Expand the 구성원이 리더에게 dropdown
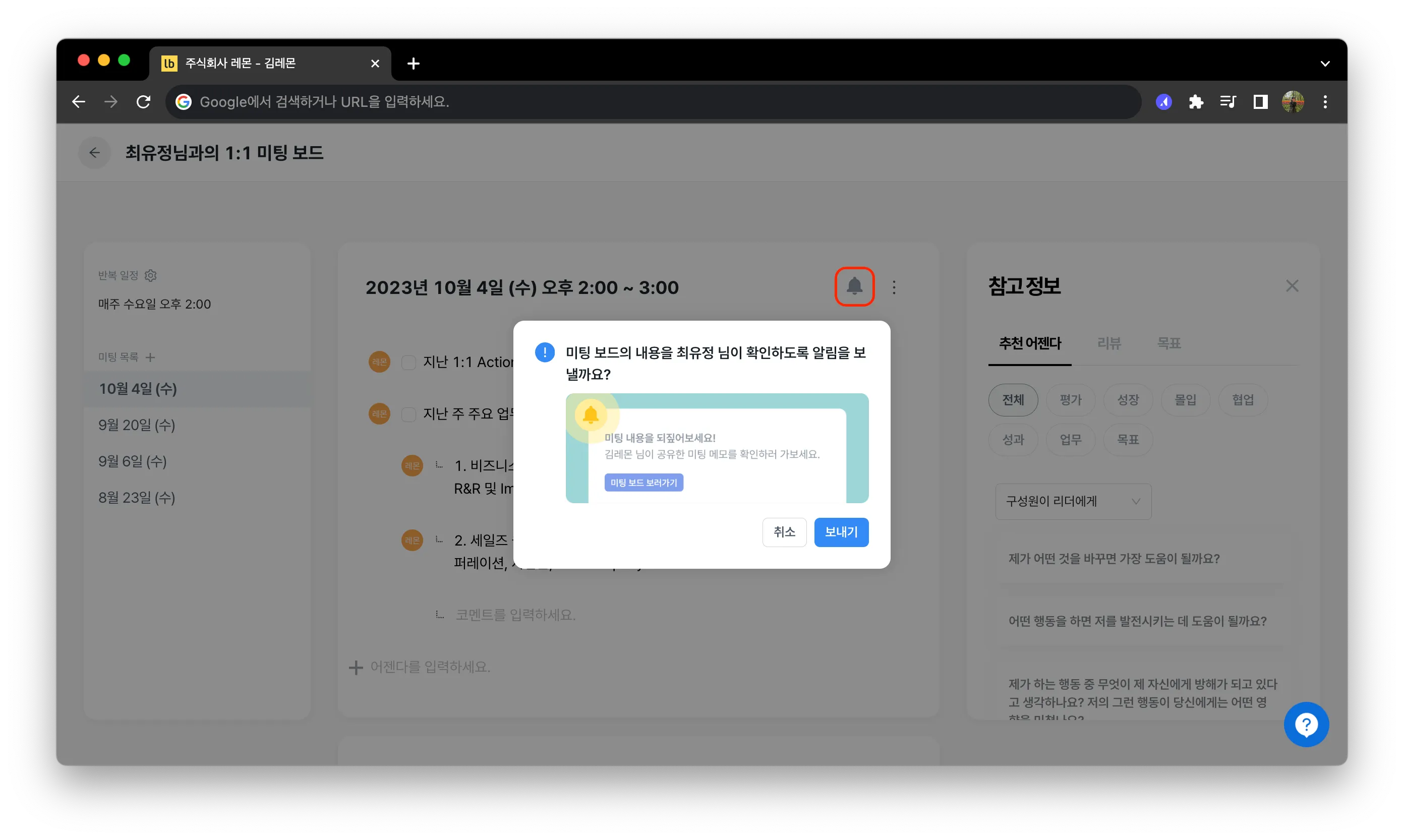Screen dimensions: 1404x840 click(1073, 501)
